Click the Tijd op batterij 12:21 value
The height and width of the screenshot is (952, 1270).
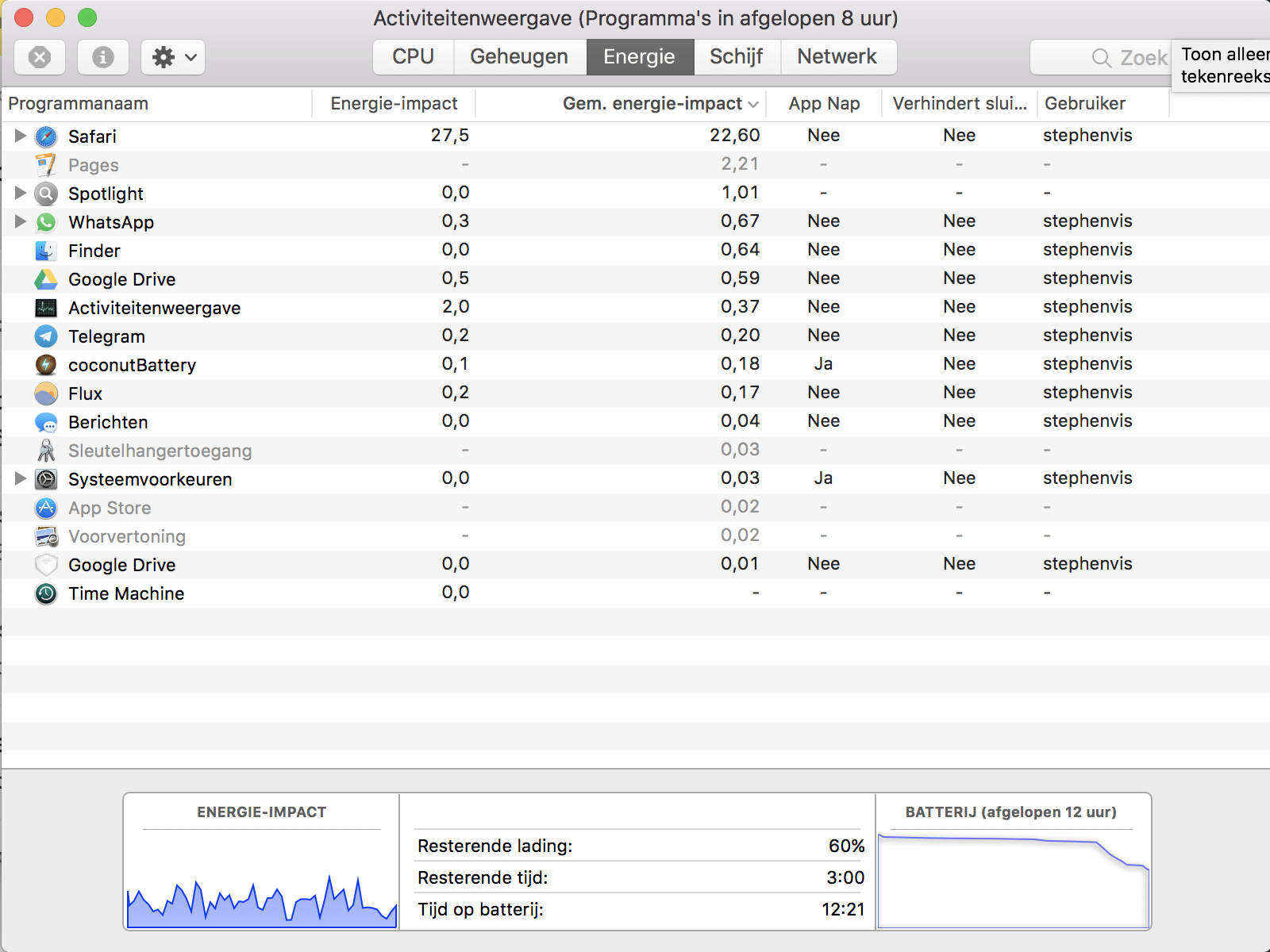click(x=843, y=909)
